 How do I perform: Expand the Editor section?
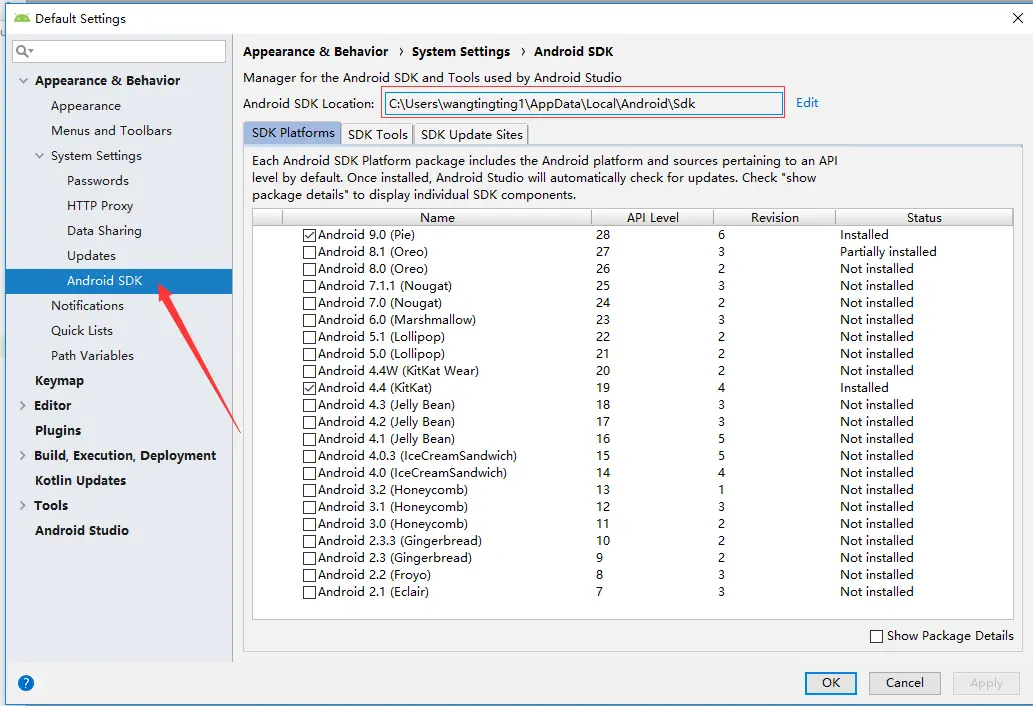pos(22,405)
